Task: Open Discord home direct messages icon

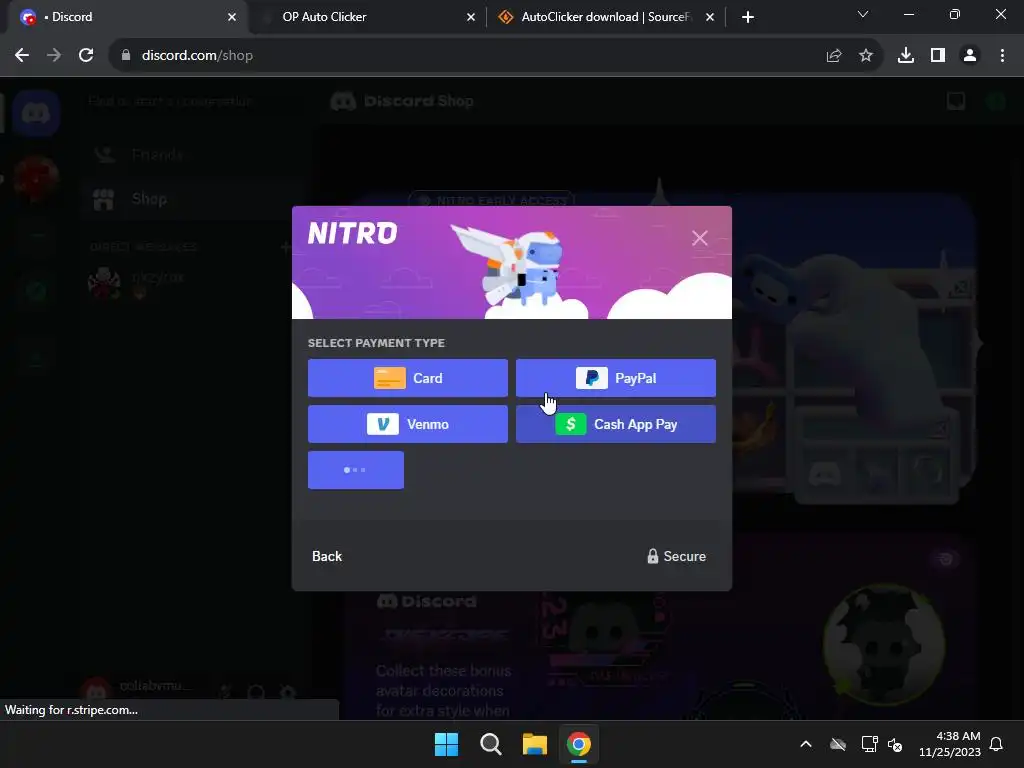Action: tap(36, 114)
